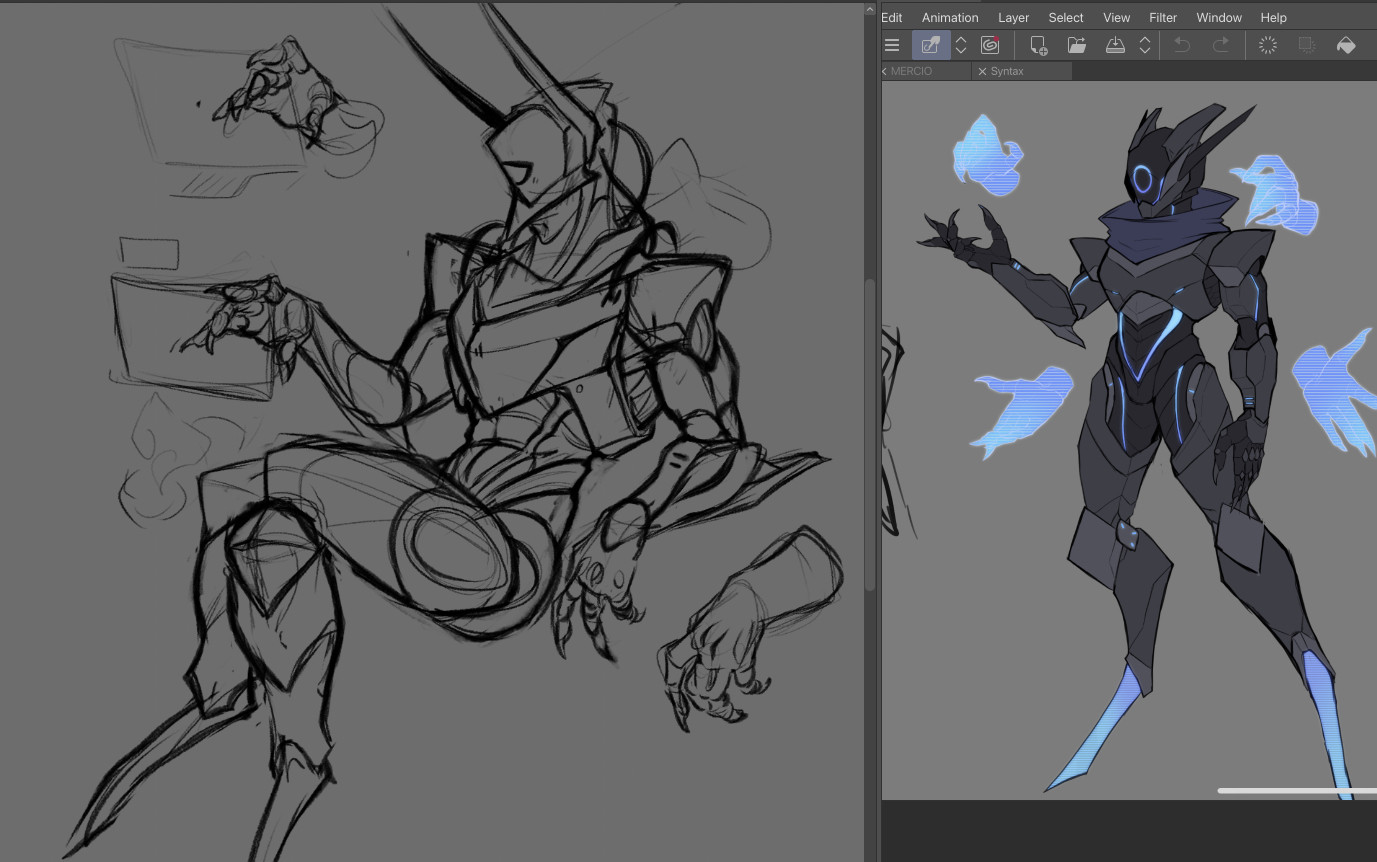Save the document with the Save icon
This screenshot has width=1377, height=862.
pyautogui.click(x=1115, y=45)
